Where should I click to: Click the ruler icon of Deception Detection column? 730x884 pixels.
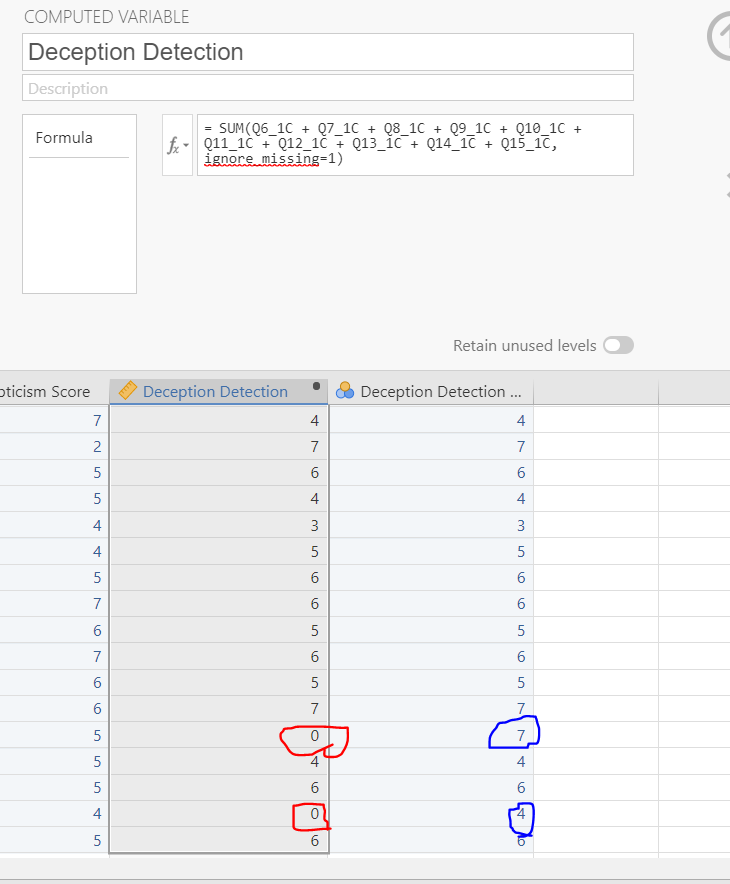[x=128, y=390]
